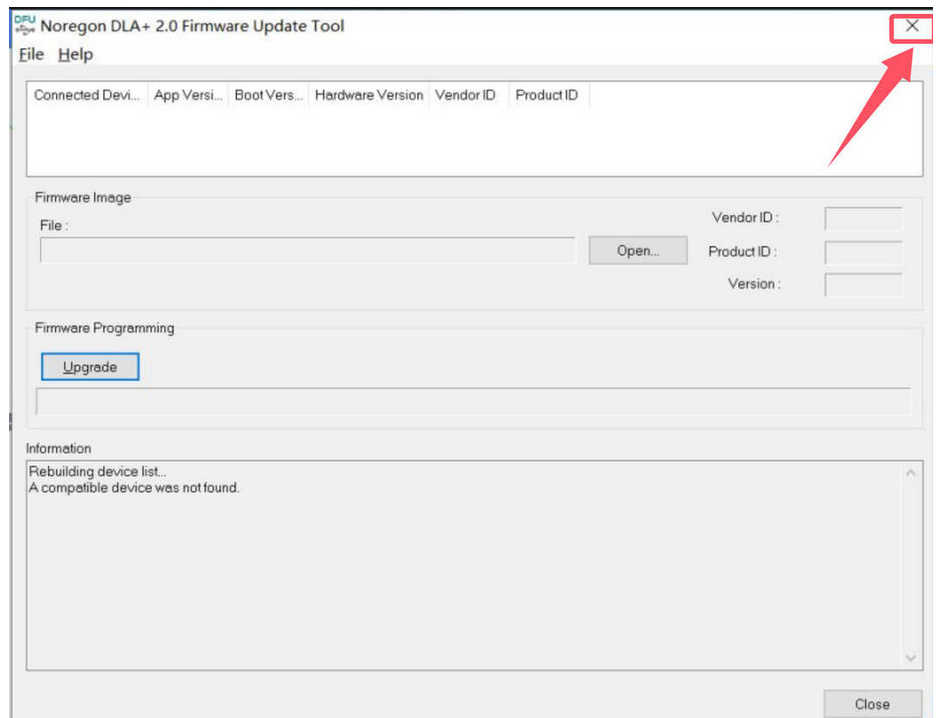939x718 pixels.
Task: Click the Version text box
Action: pyautogui.click(x=863, y=285)
